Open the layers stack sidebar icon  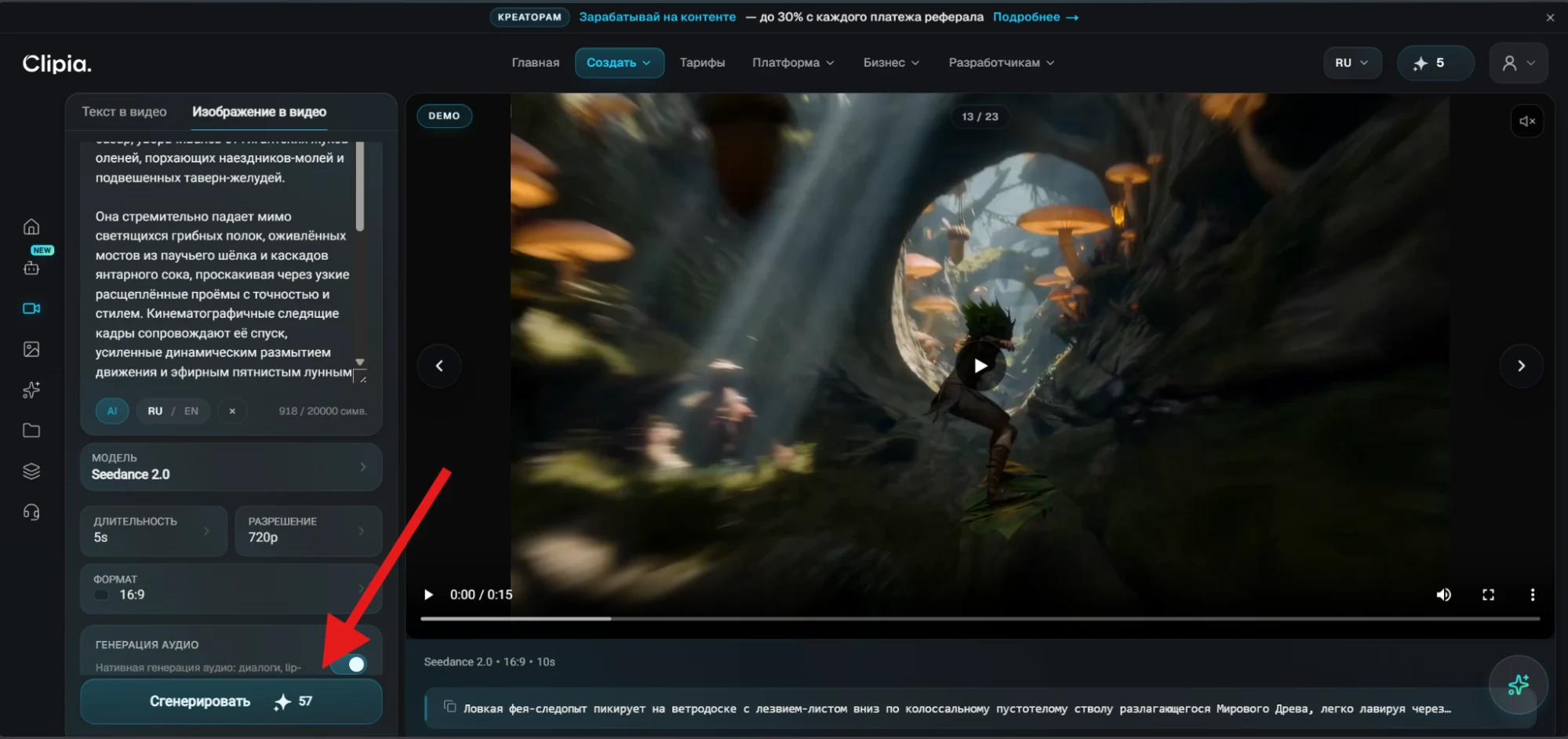point(31,471)
